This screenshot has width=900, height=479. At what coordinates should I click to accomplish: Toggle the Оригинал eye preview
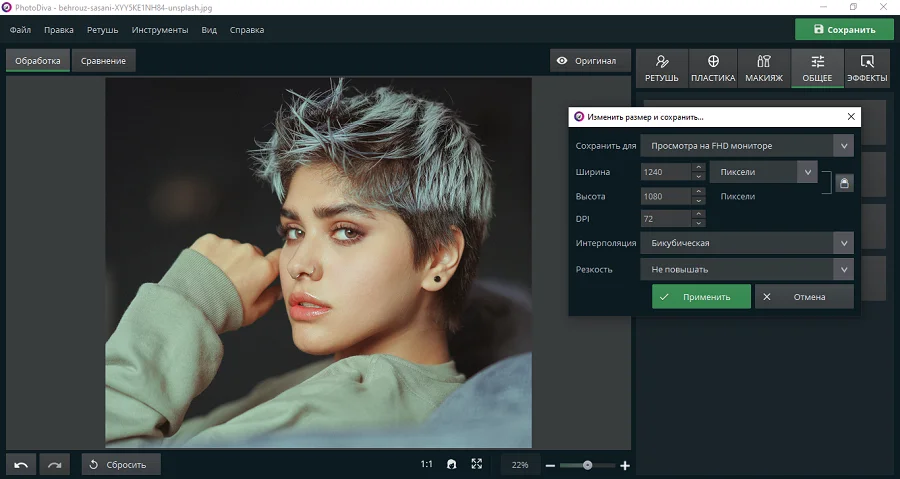[590, 61]
